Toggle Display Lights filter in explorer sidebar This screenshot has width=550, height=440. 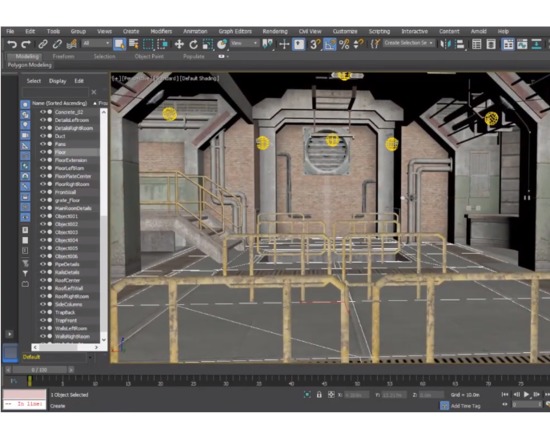point(25,125)
